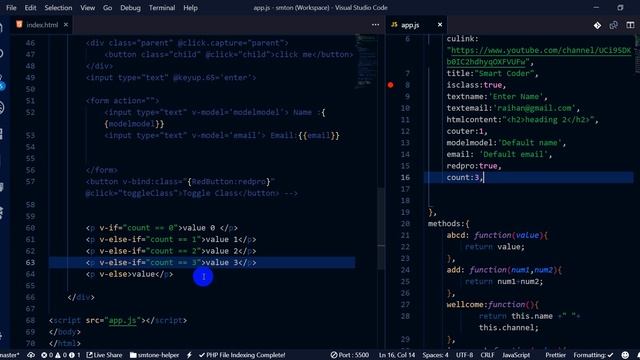Split the editor right

coord(630,25)
